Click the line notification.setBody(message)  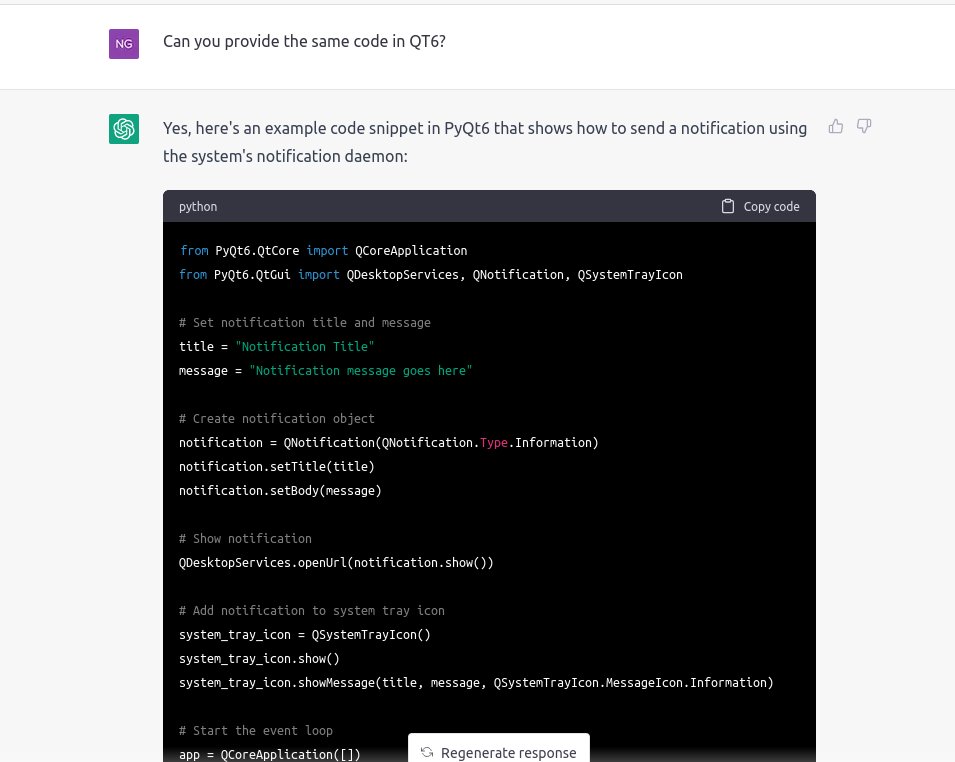(x=280, y=490)
